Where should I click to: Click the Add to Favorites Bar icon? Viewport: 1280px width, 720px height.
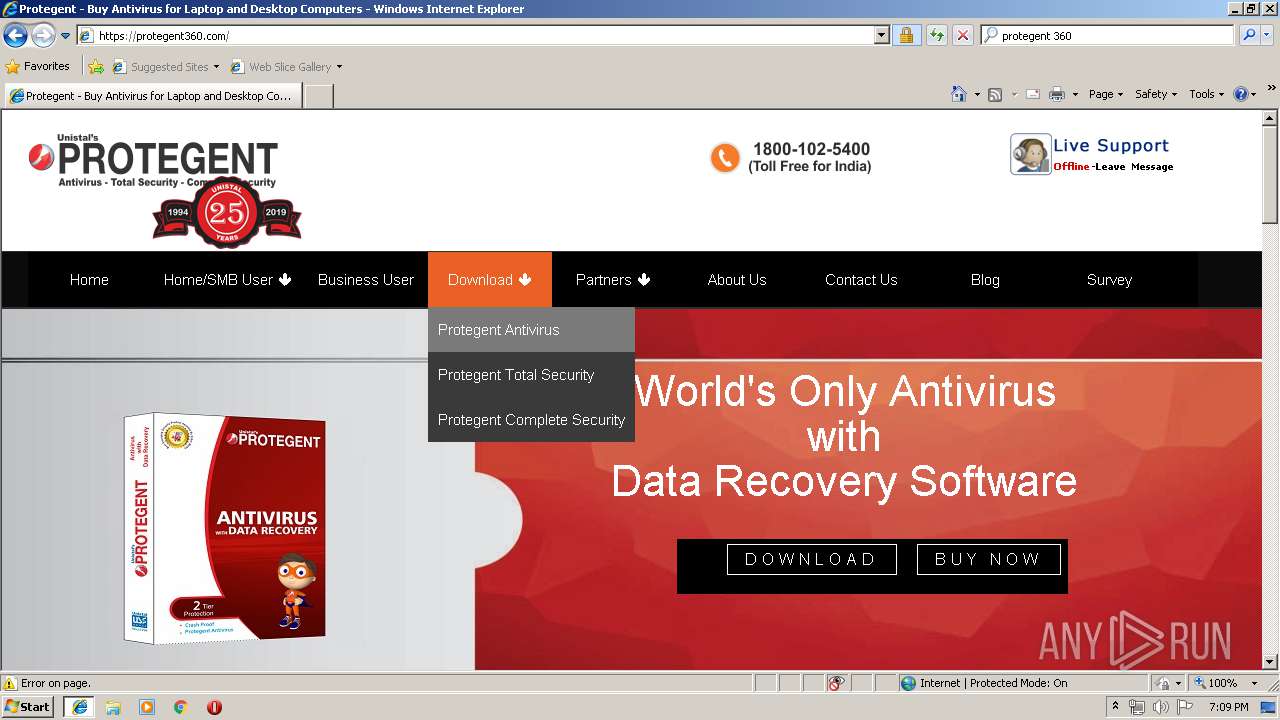96,67
